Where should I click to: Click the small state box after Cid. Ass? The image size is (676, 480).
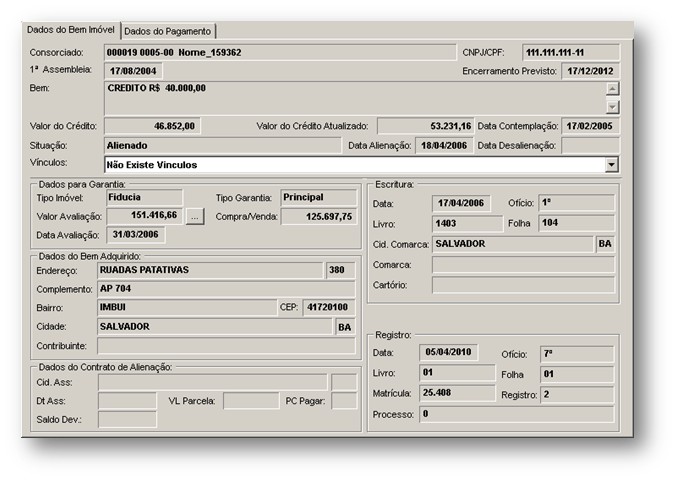344,382
